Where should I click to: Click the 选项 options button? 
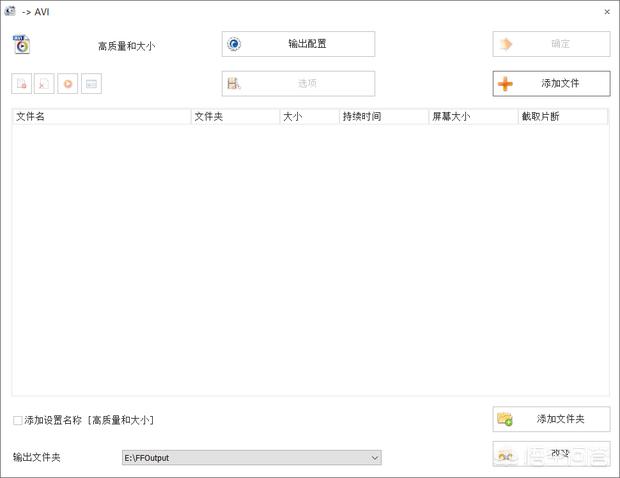pyautogui.click(x=298, y=84)
